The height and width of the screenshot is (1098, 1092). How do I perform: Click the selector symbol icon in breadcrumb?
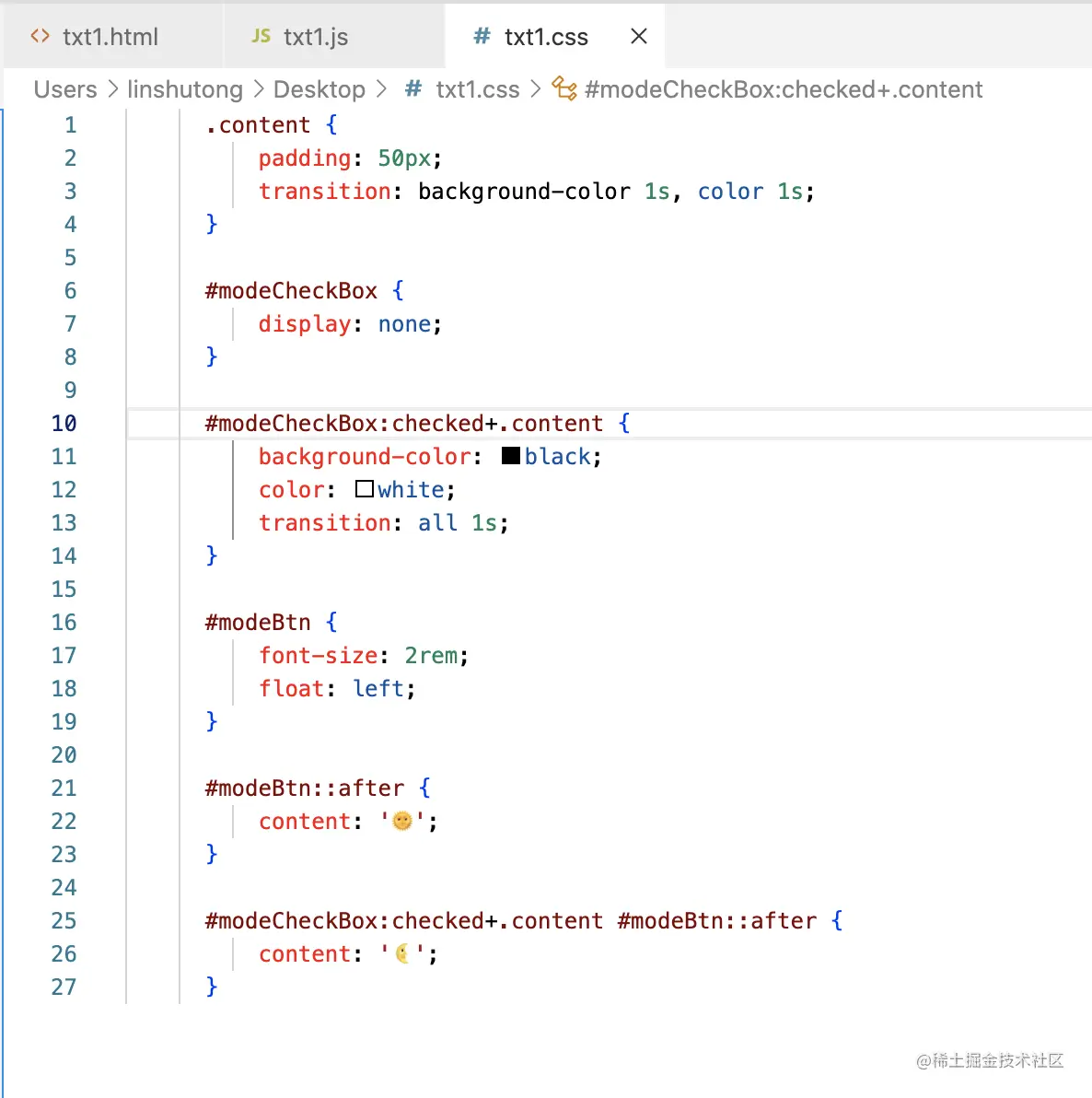(564, 89)
